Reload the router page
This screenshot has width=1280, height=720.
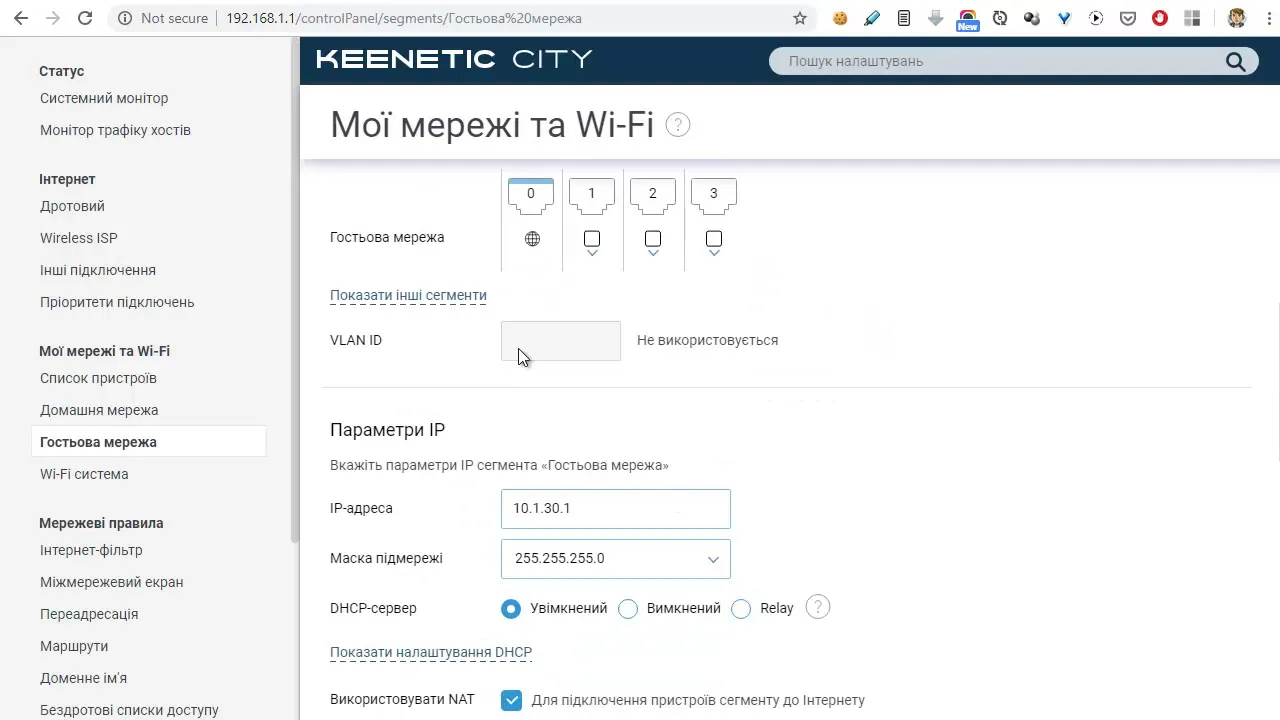85,18
